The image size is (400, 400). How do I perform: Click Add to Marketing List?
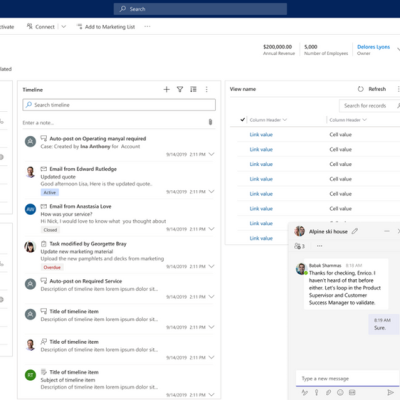click(x=106, y=27)
